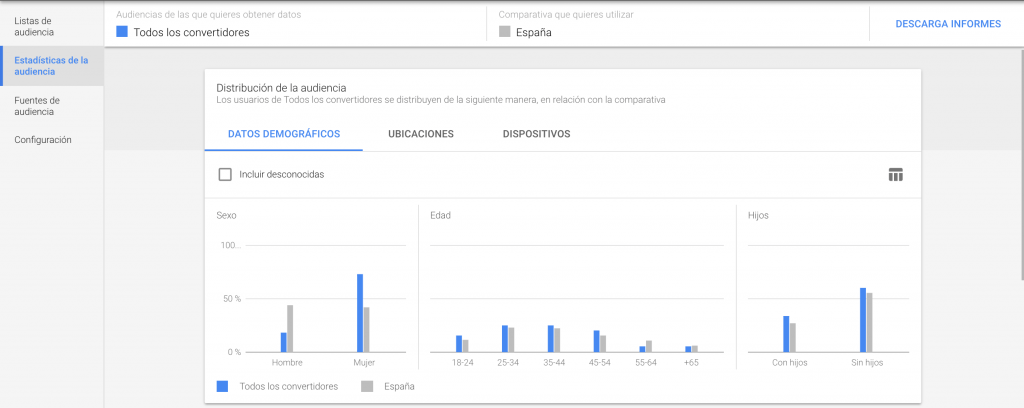Click the 'Mujer' axis label
The width and height of the screenshot is (1024, 408).
pyautogui.click(x=364, y=362)
